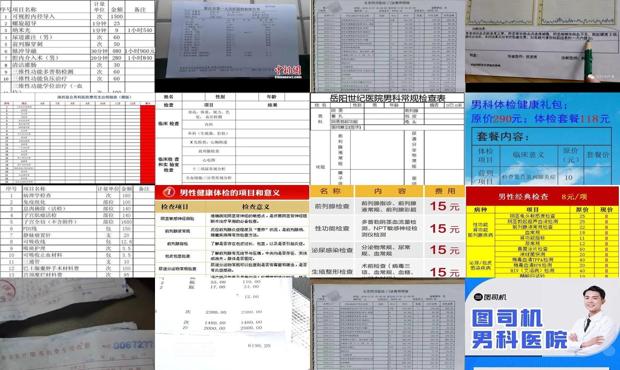Screen dimensions: 620x370
Task: Open the receipt photo numbered 0067277
Action: coord(77,324)
